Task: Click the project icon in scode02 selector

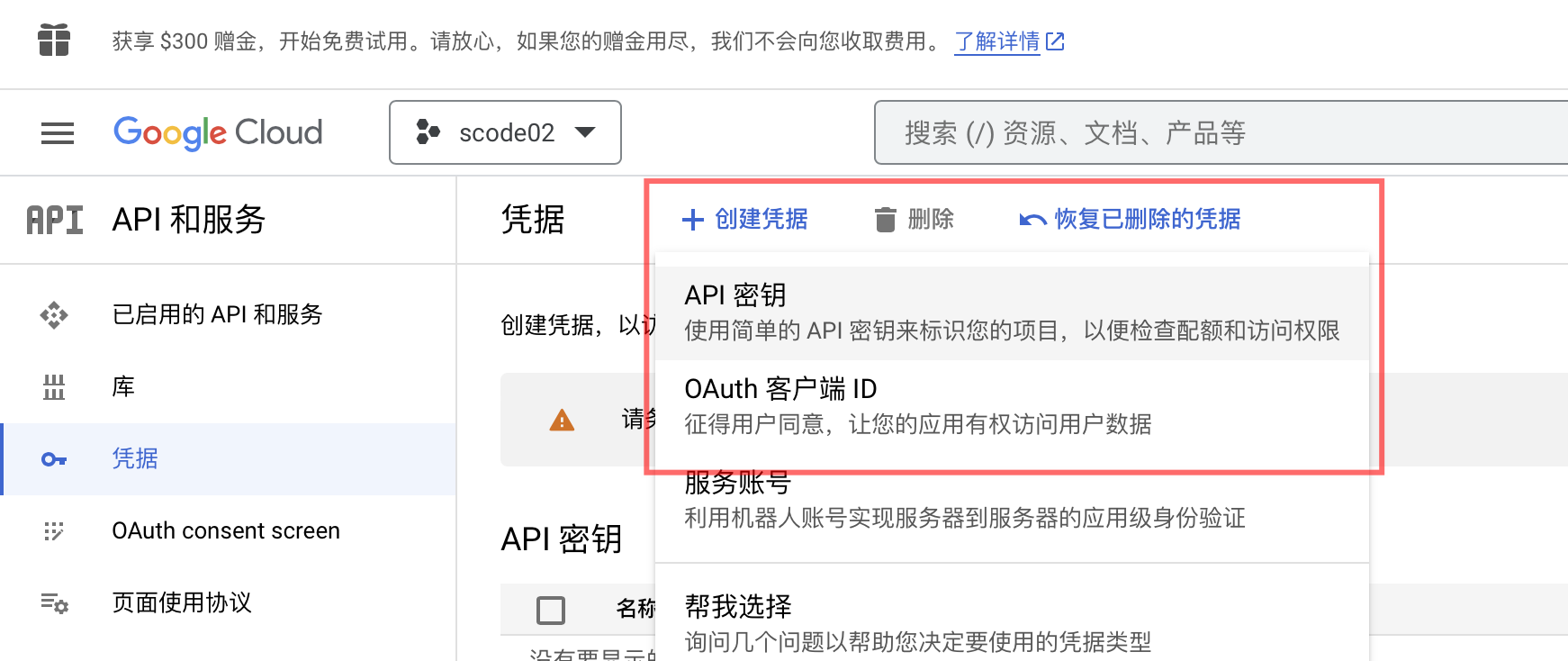Action: pyautogui.click(x=428, y=132)
